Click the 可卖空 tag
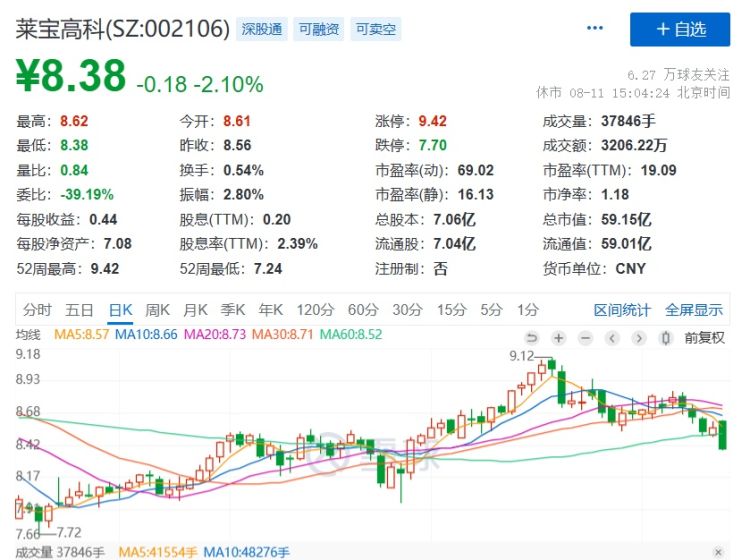Screen dimensions: 750x560 (375, 29)
